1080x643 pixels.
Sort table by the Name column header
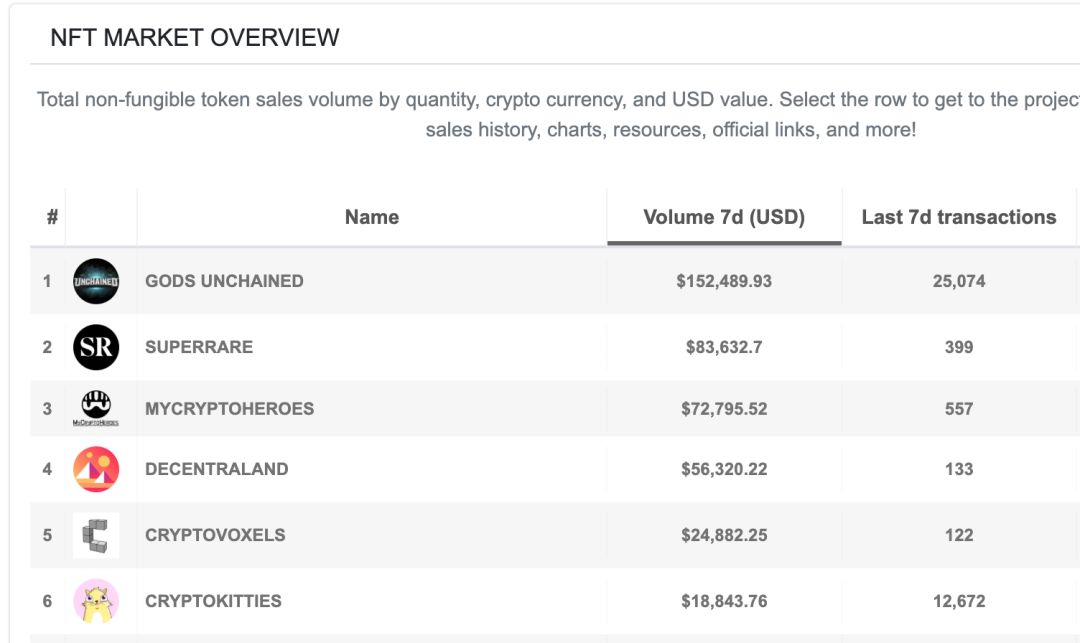372,218
